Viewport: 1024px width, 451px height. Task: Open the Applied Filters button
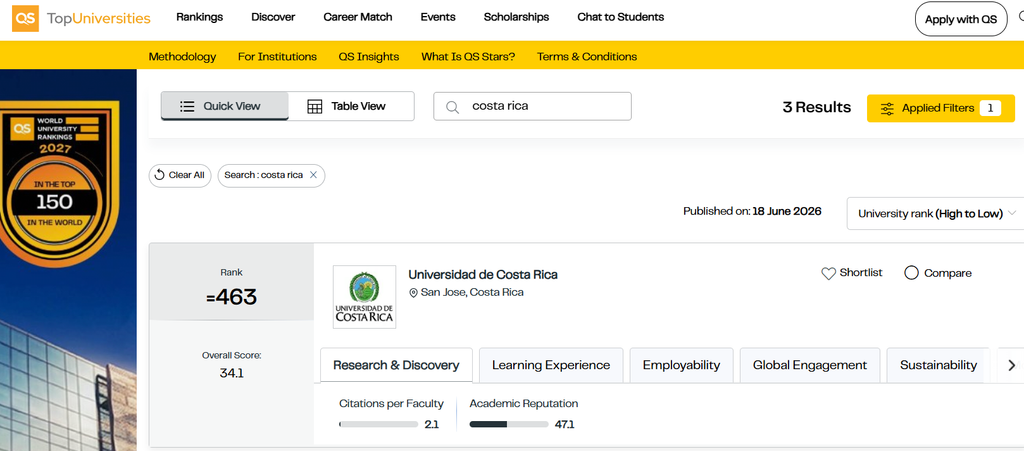point(940,108)
